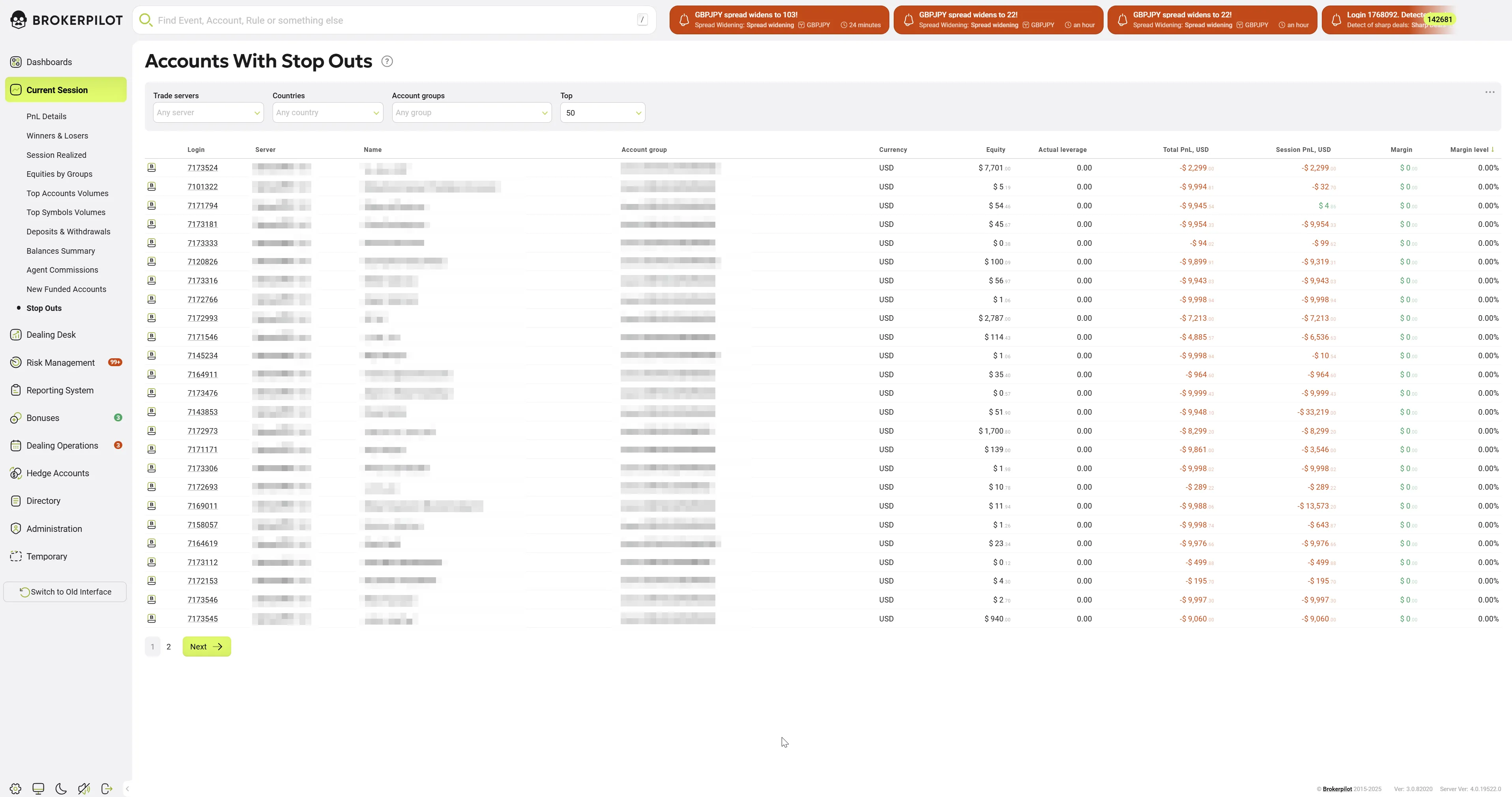Open Deposits & Withdrawals submenu item
Image resolution: width=1512 pixels, height=797 pixels.
coord(68,232)
